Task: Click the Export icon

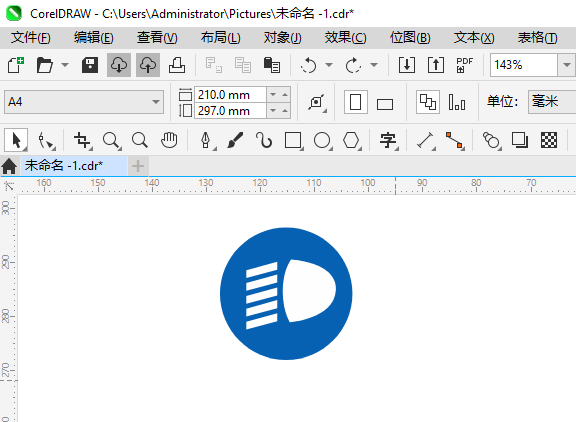Action: pos(436,65)
